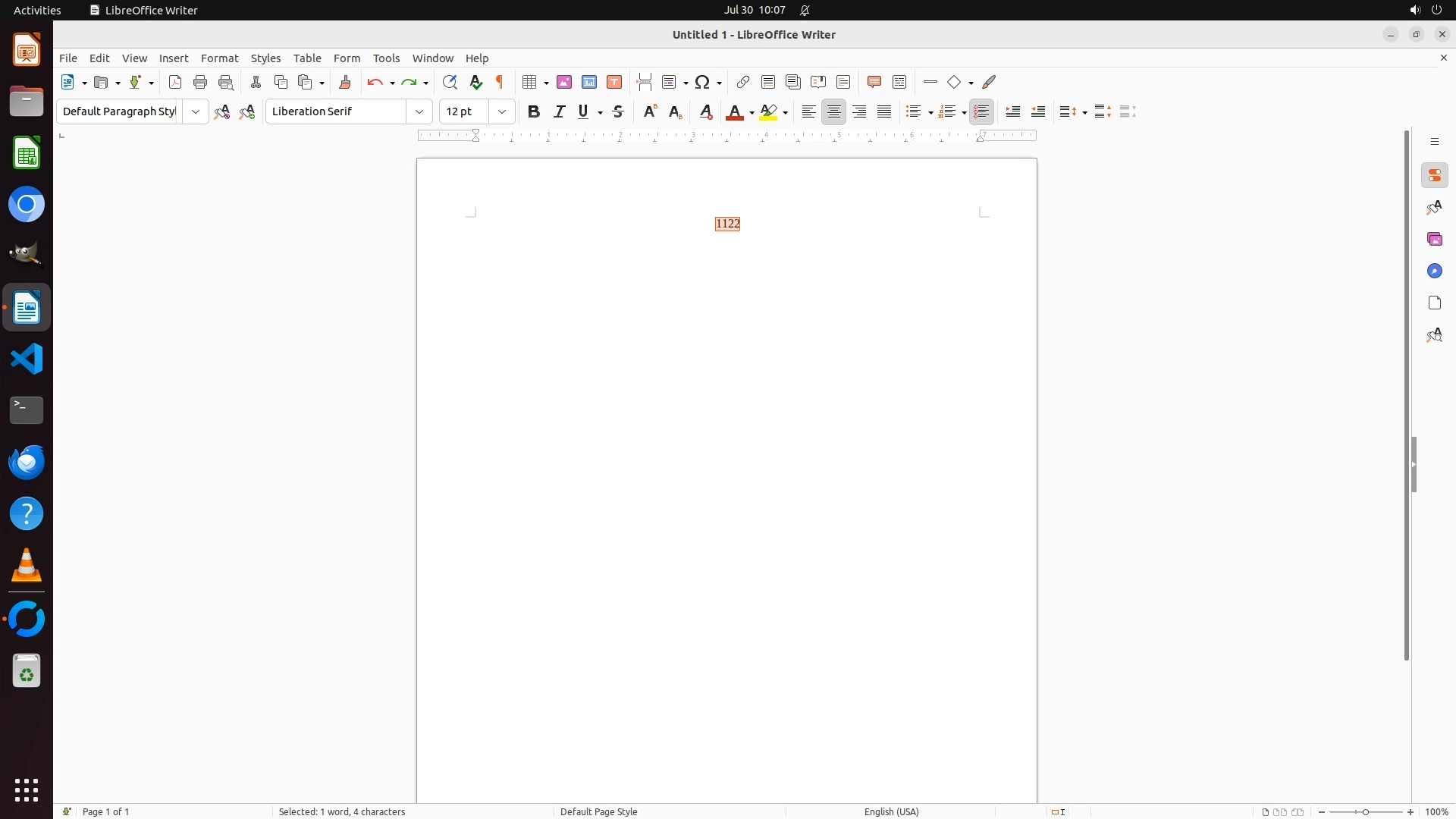Open the sidebar Navigator panel
This screenshot has width=1456, height=819.
pyautogui.click(x=1435, y=271)
